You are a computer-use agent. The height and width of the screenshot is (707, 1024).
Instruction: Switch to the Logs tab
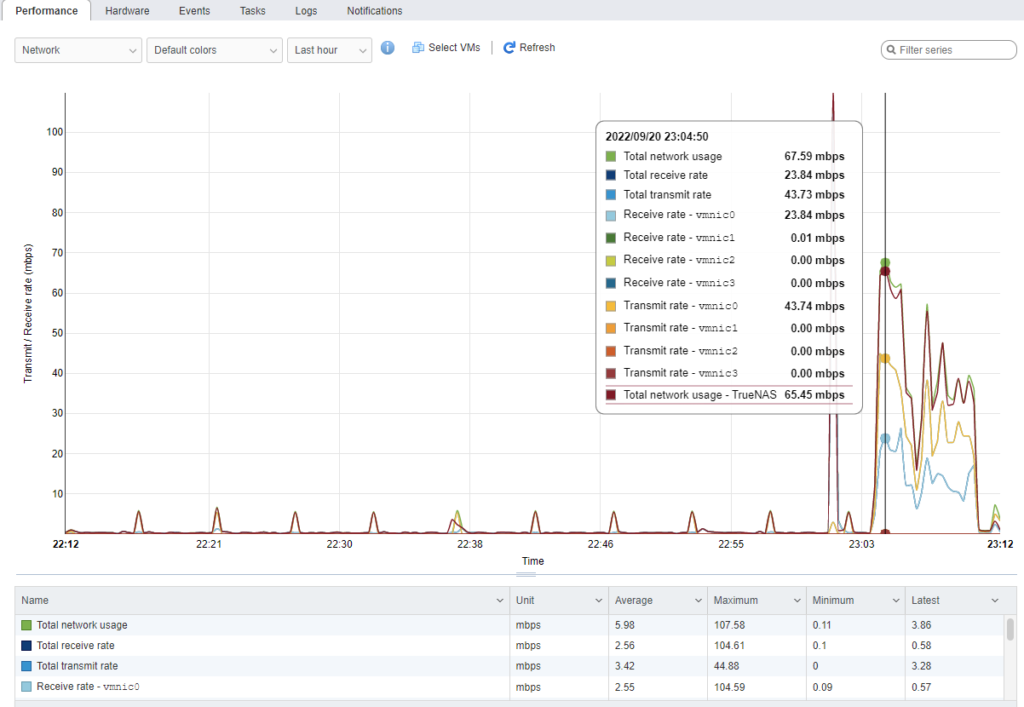[306, 10]
